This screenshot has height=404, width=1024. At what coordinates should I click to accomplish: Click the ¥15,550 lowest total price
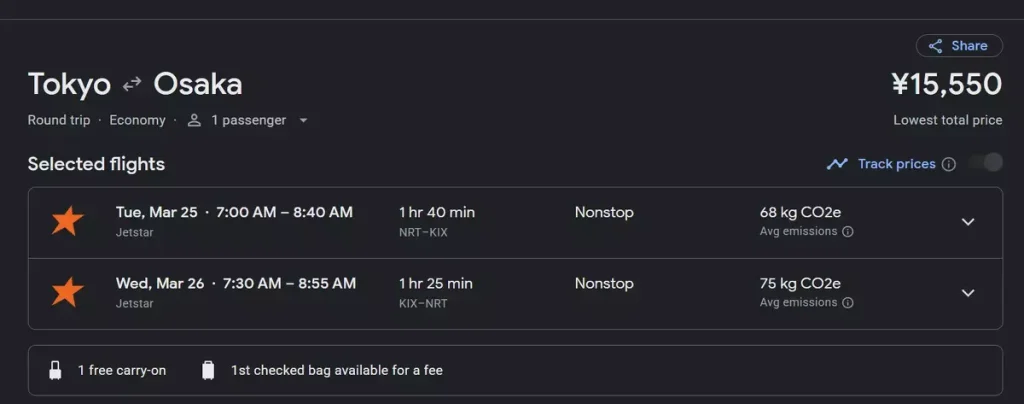click(x=946, y=85)
